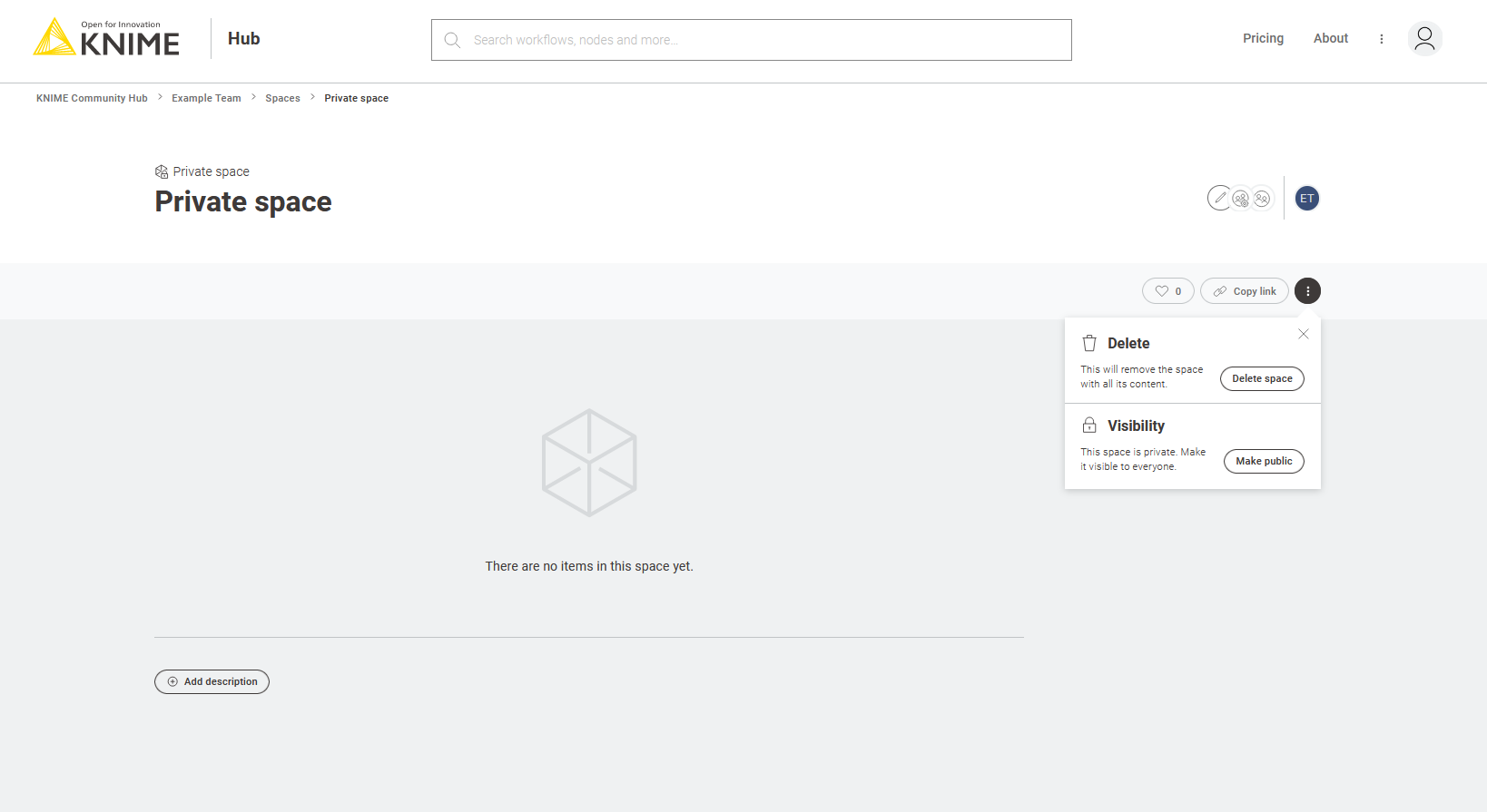Click the team members group icon

coord(1262,199)
